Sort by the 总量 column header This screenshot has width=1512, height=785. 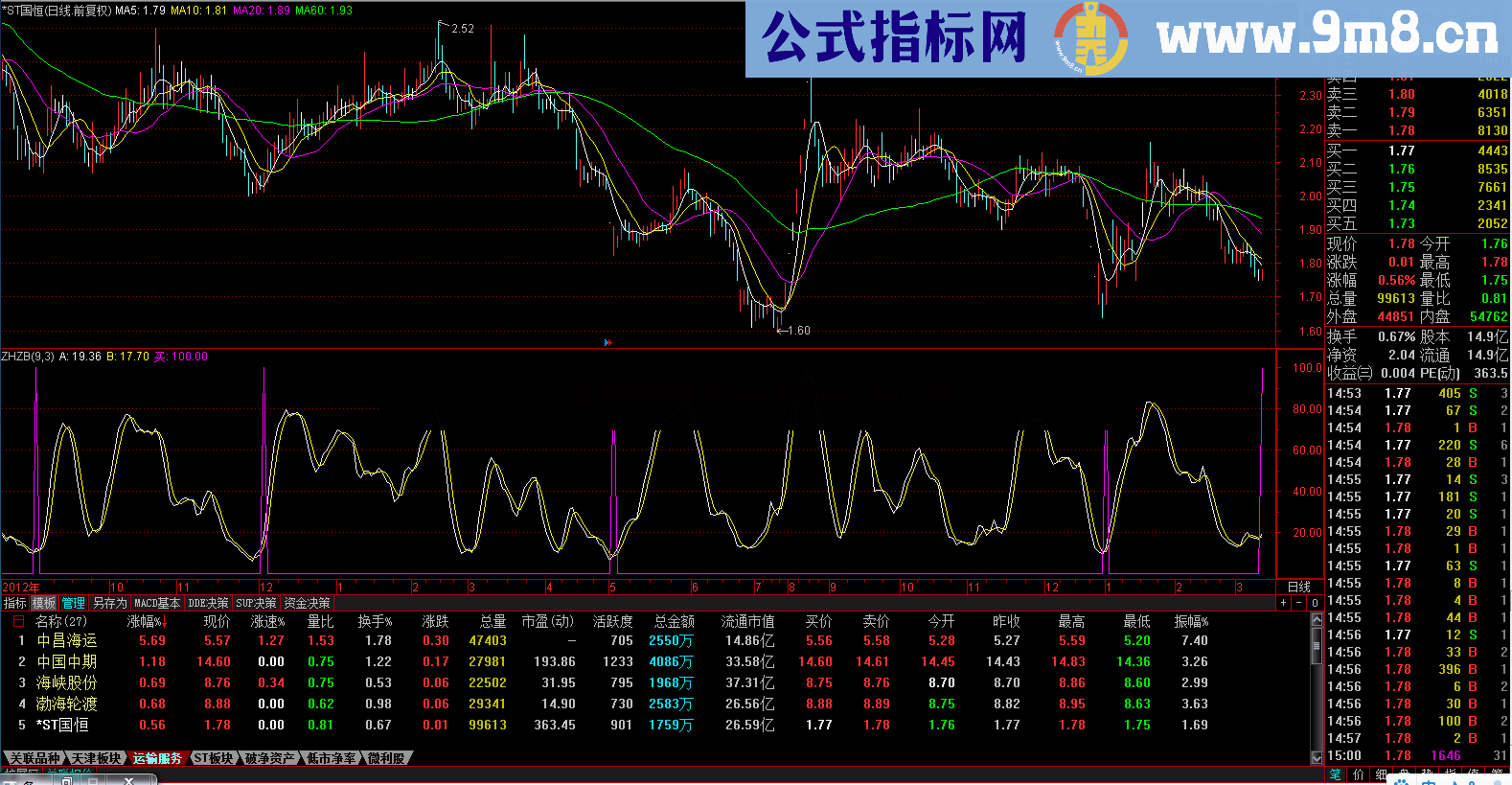[x=493, y=621]
